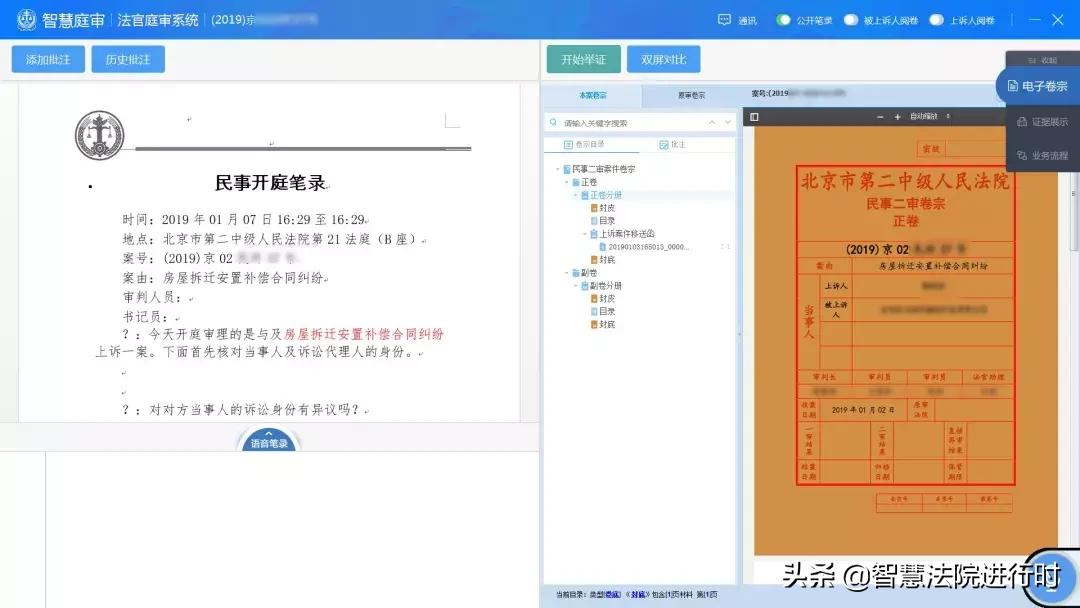Zoom out with the minus icon in viewer toolbar
1080x608 pixels.
(x=880, y=117)
